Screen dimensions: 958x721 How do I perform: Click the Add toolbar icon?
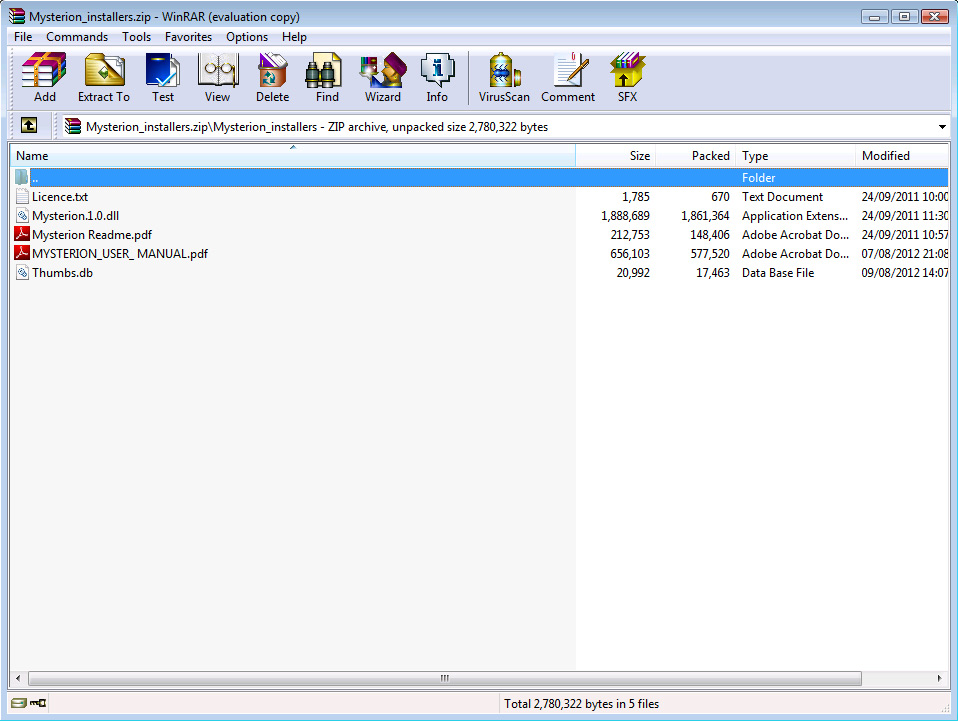pyautogui.click(x=44, y=78)
